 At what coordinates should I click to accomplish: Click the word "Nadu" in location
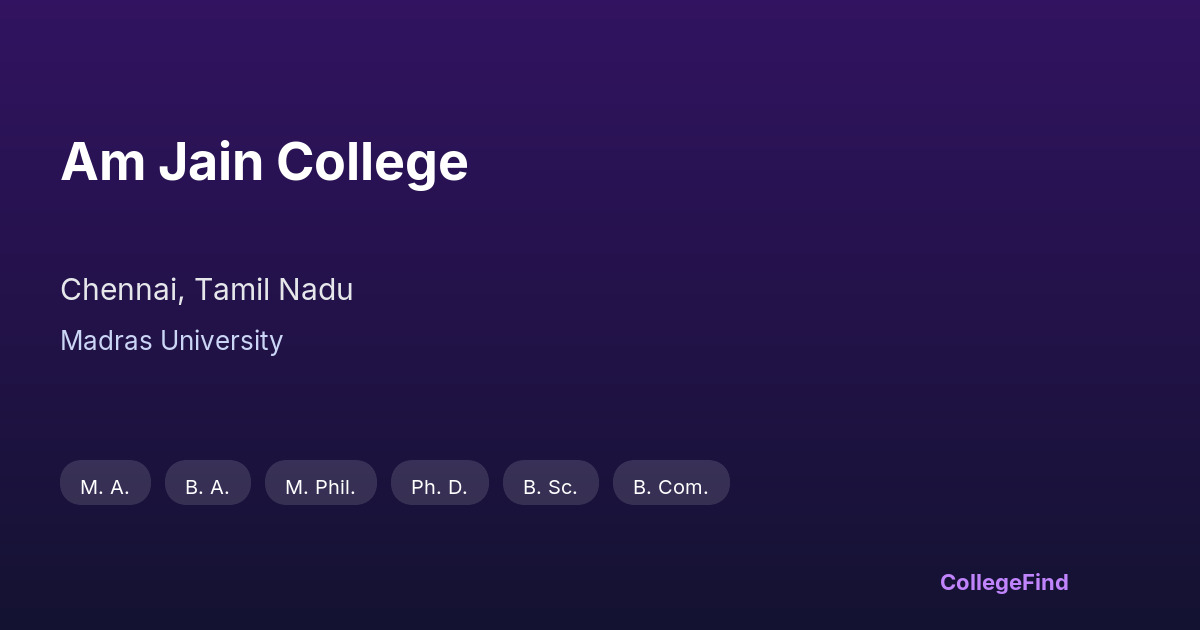tap(315, 290)
